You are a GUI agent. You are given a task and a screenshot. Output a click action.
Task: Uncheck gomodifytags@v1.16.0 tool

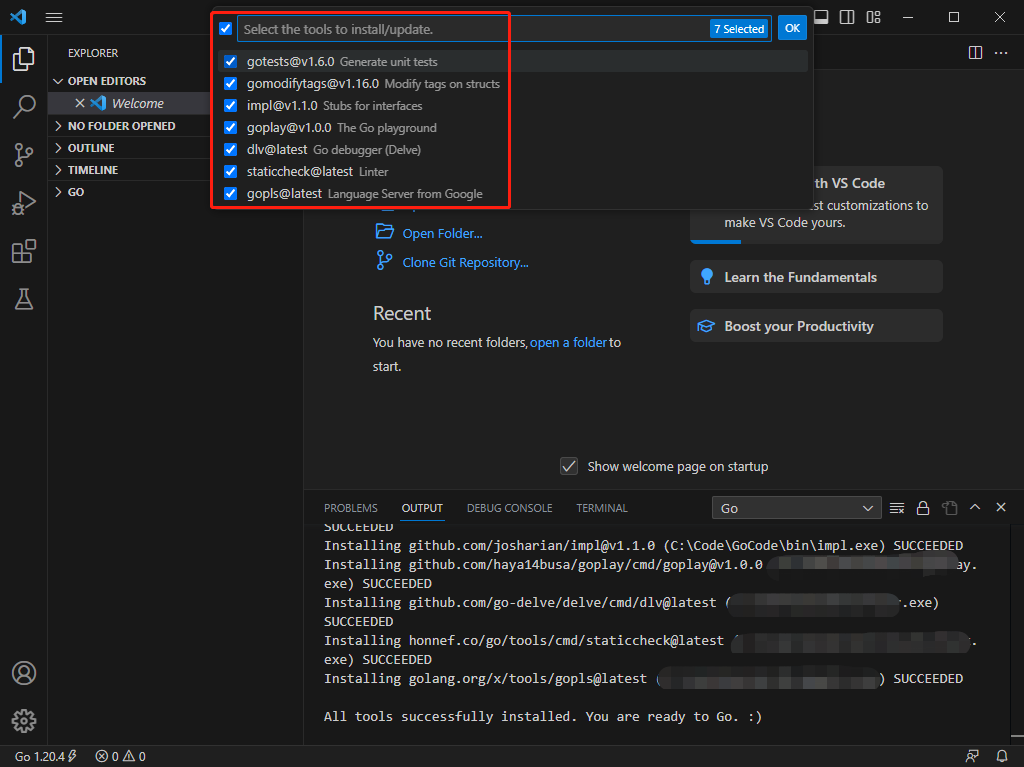[231, 84]
